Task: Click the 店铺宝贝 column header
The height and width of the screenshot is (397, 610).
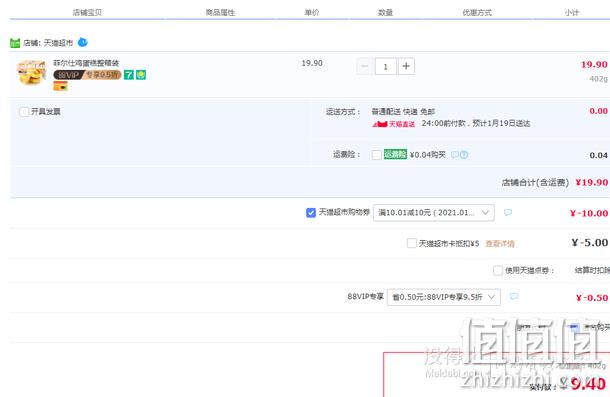Action: click(87, 12)
